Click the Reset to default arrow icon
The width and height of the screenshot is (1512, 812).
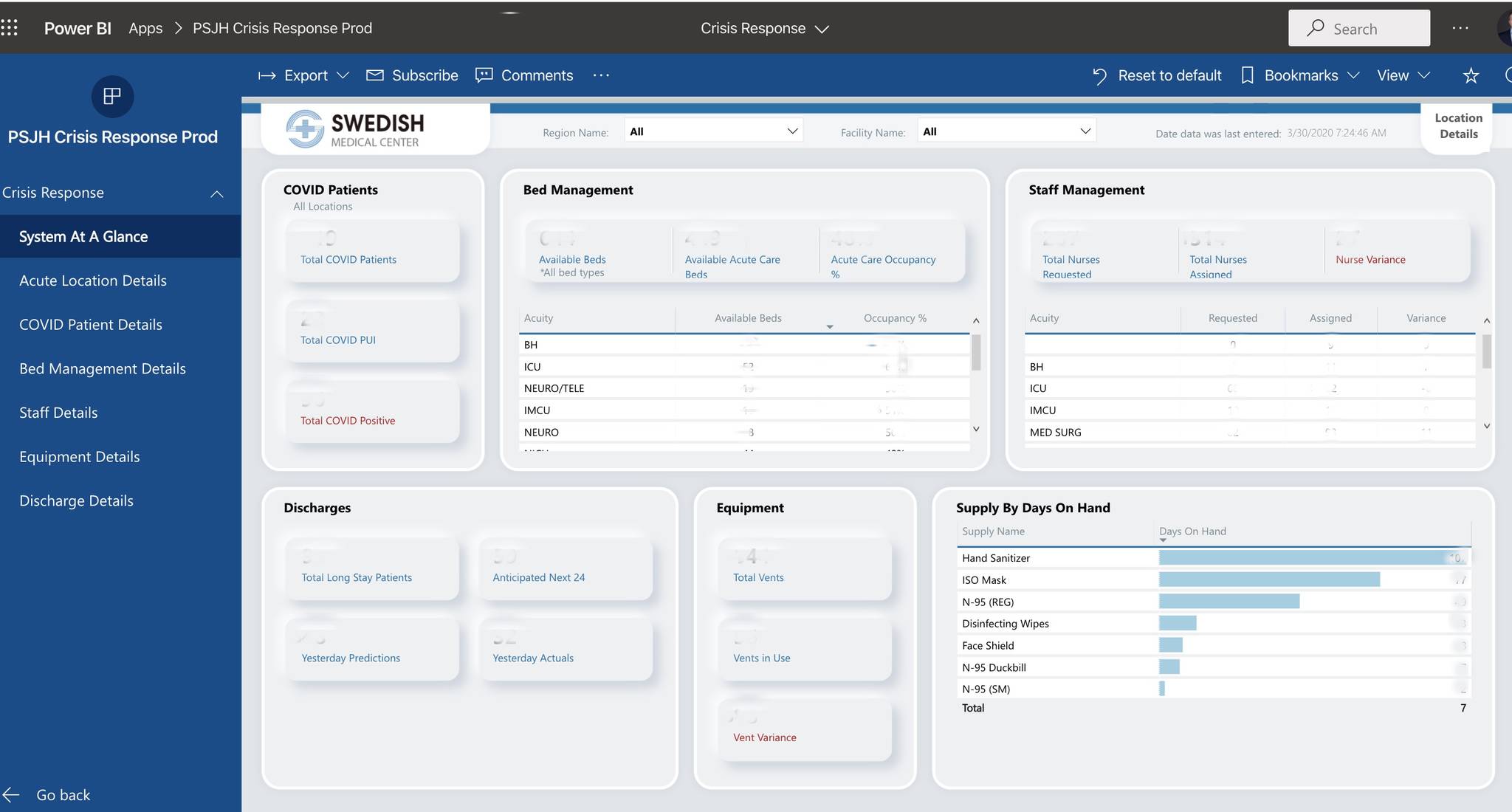(1099, 75)
